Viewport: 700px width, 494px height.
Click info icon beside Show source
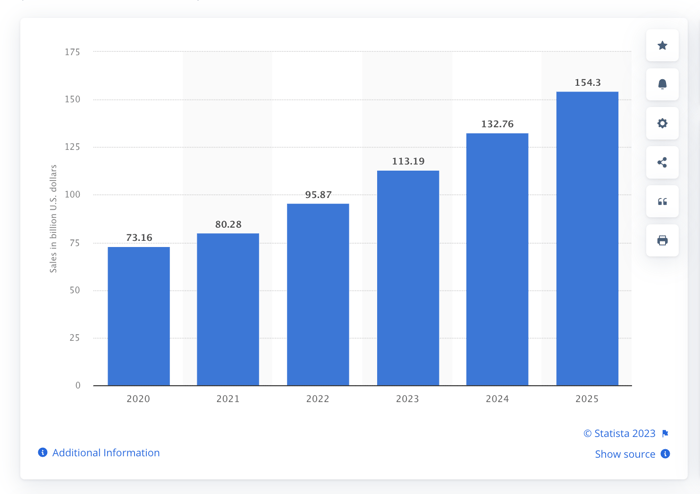point(666,454)
